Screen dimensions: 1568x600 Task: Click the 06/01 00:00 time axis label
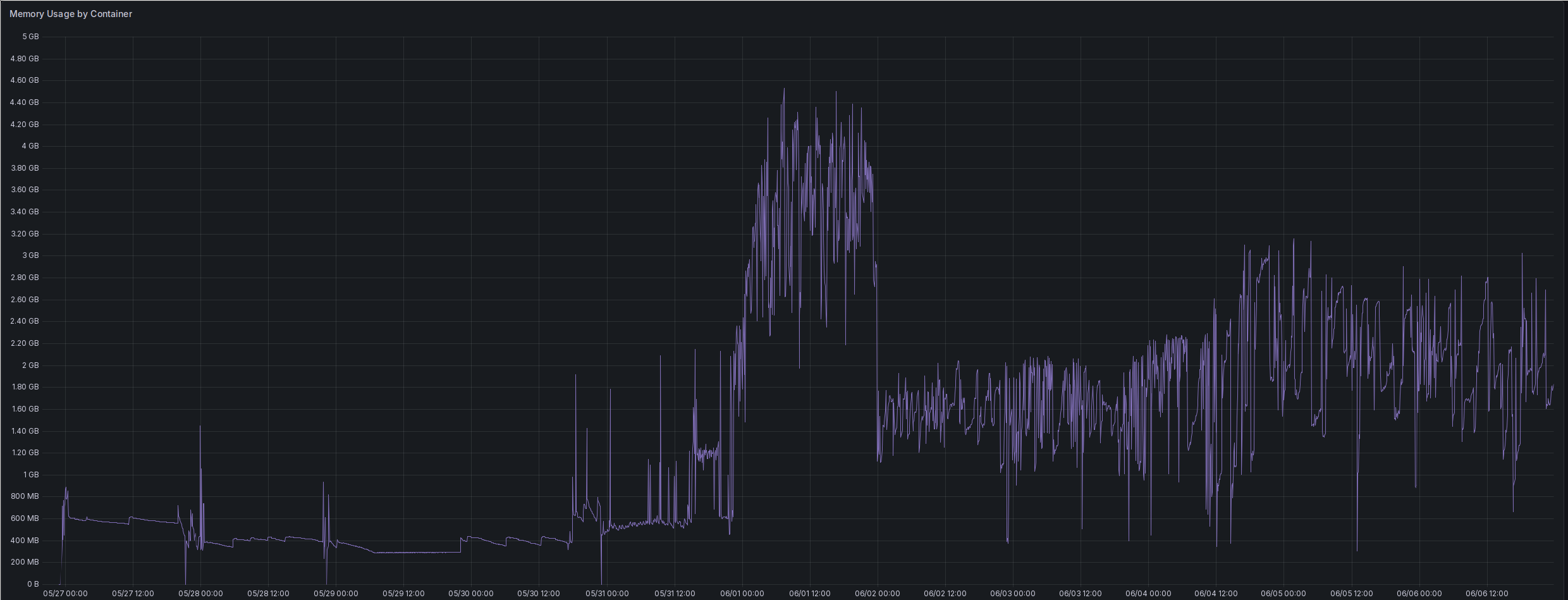pos(742,594)
